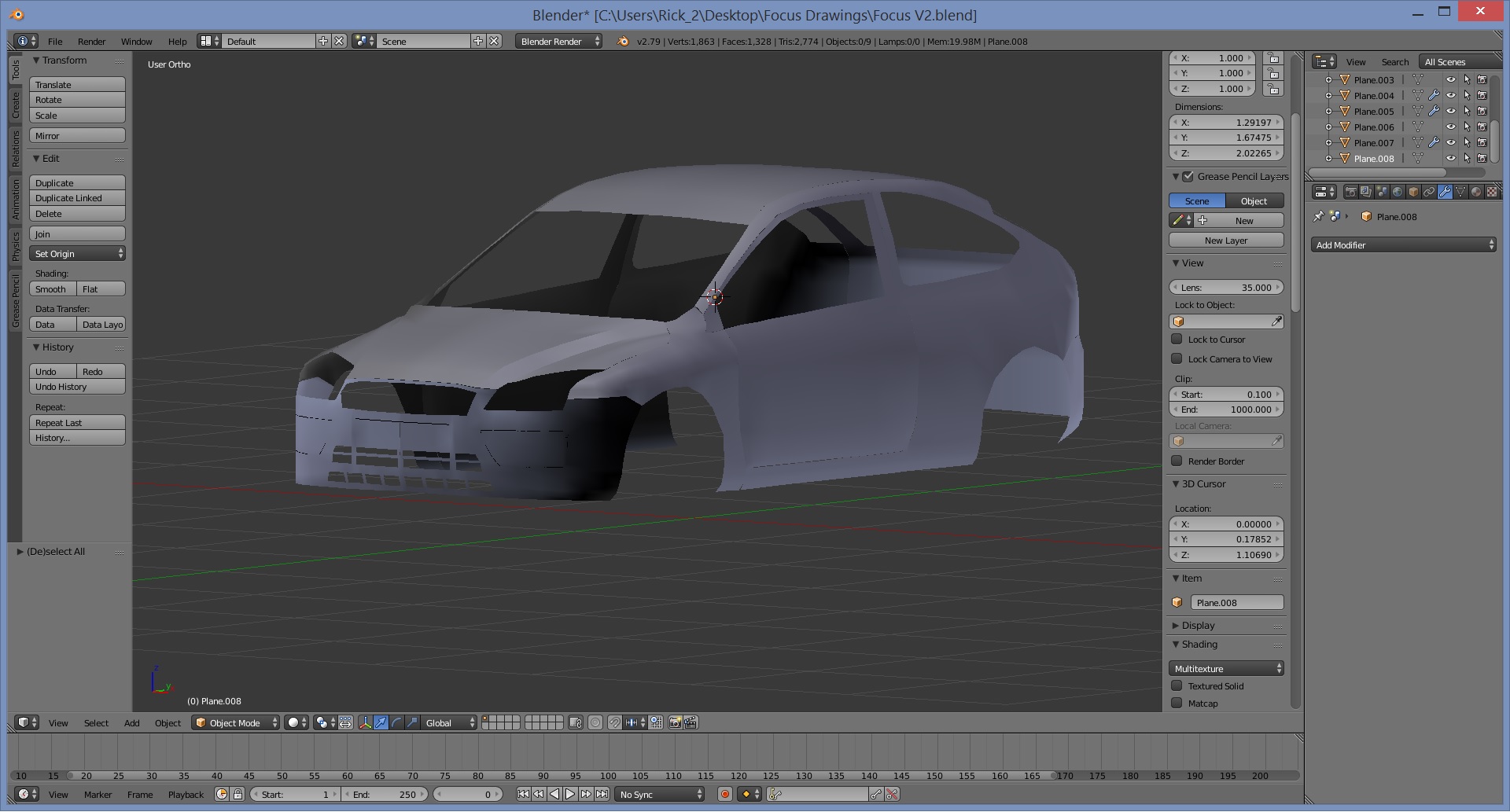Open the Render menu in top bar

pos(91,42)
